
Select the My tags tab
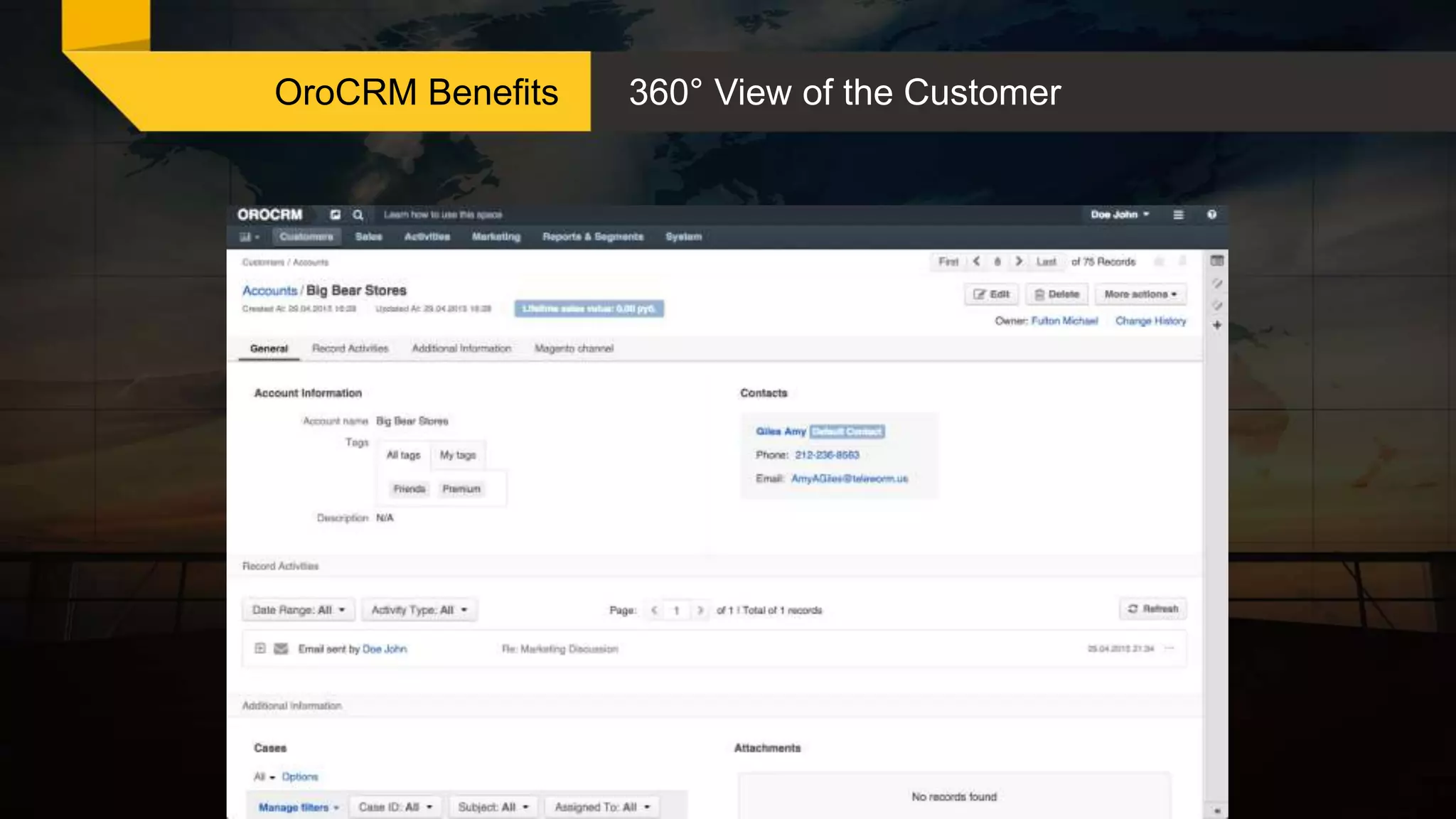click(458, 455)
